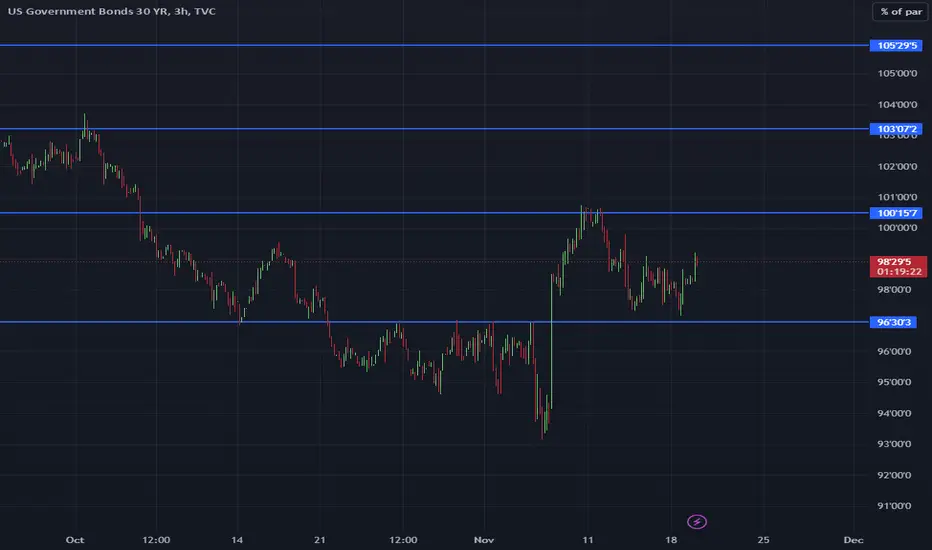Screen dimensions: 932x550
Task: Click the 96'00'0 price axis label
Action: coord(894,351)
